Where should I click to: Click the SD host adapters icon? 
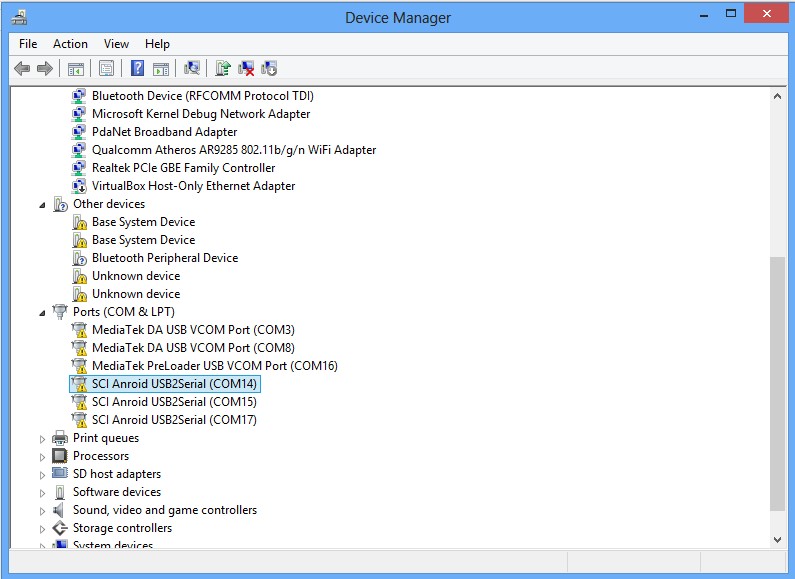[60, 474]
